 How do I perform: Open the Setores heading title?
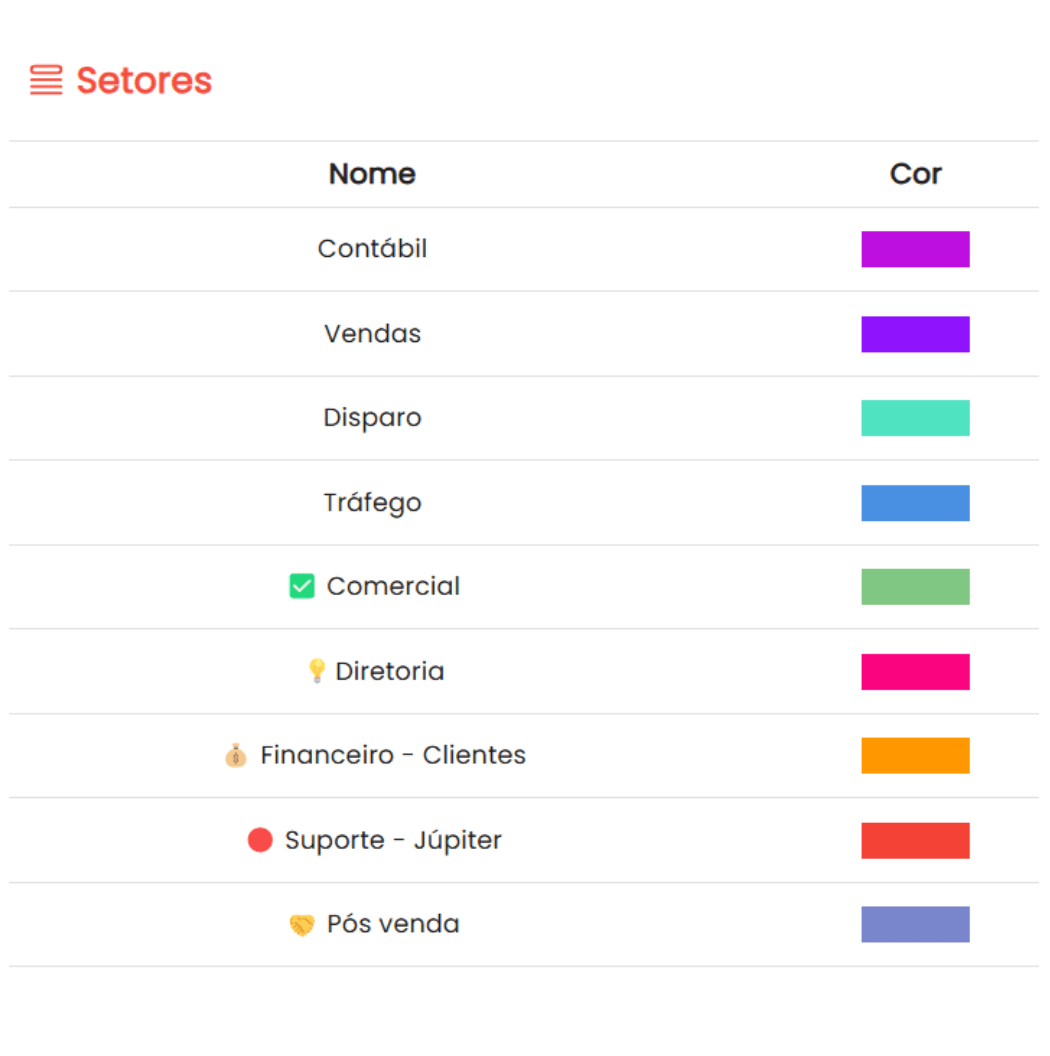[x=144, y=80]
